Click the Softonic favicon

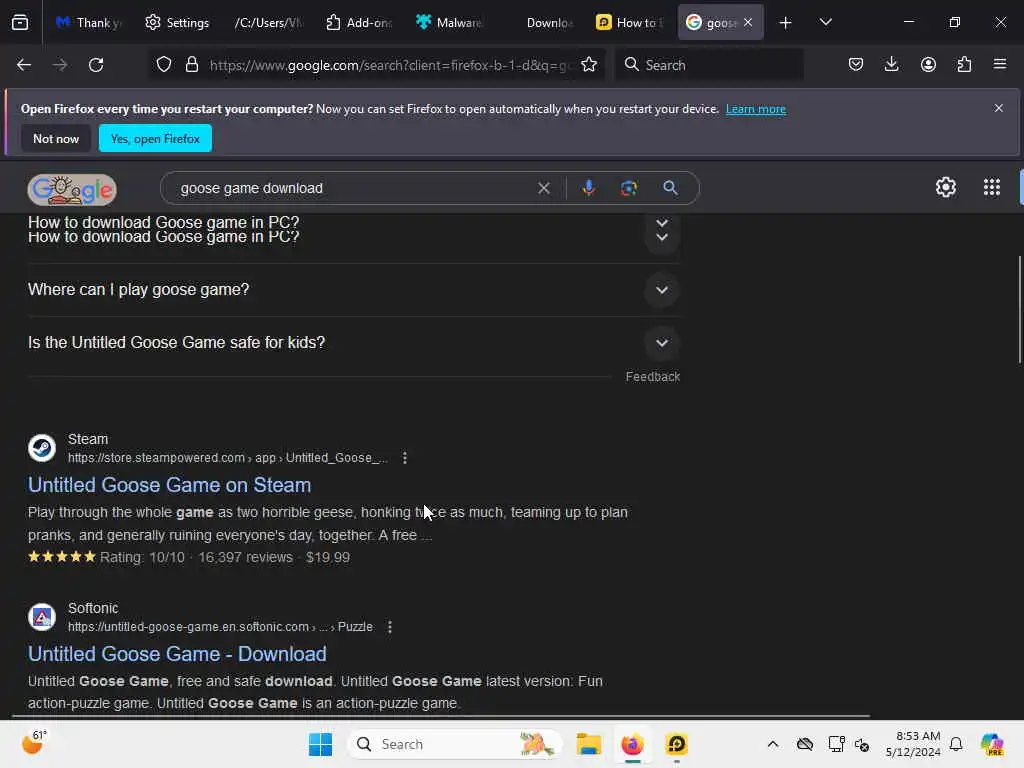point(42,617)
